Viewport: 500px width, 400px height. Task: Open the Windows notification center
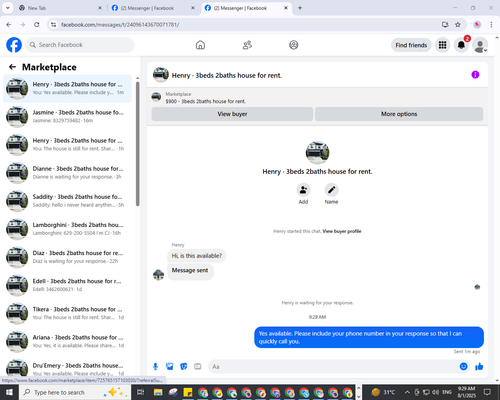(487, 392)
